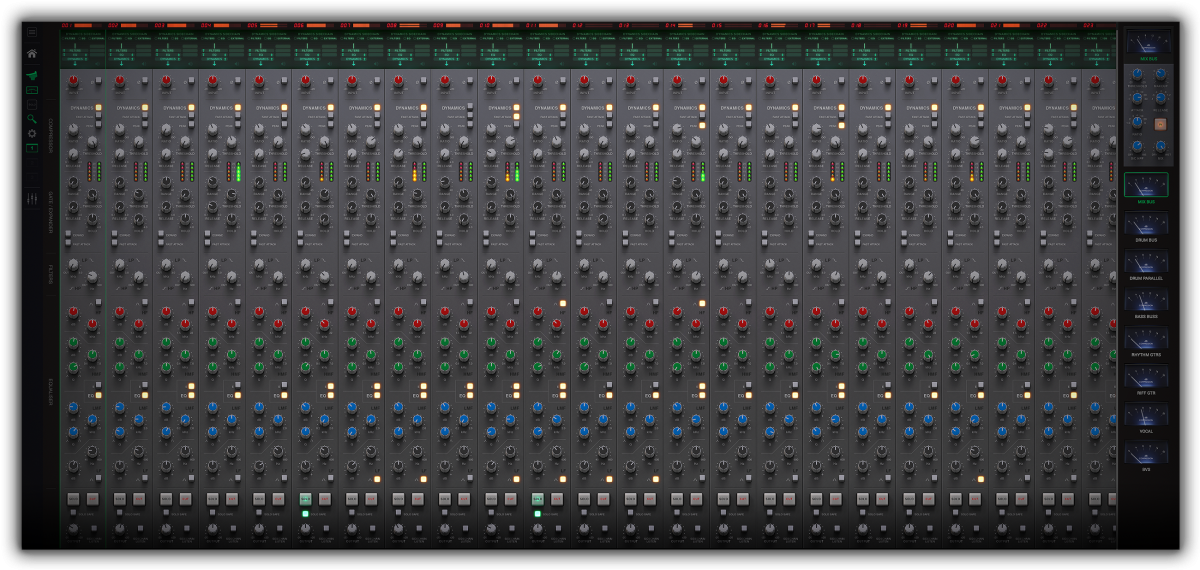Open search with the green magnifier icon
1200x570 pixels.
(32, 118)
